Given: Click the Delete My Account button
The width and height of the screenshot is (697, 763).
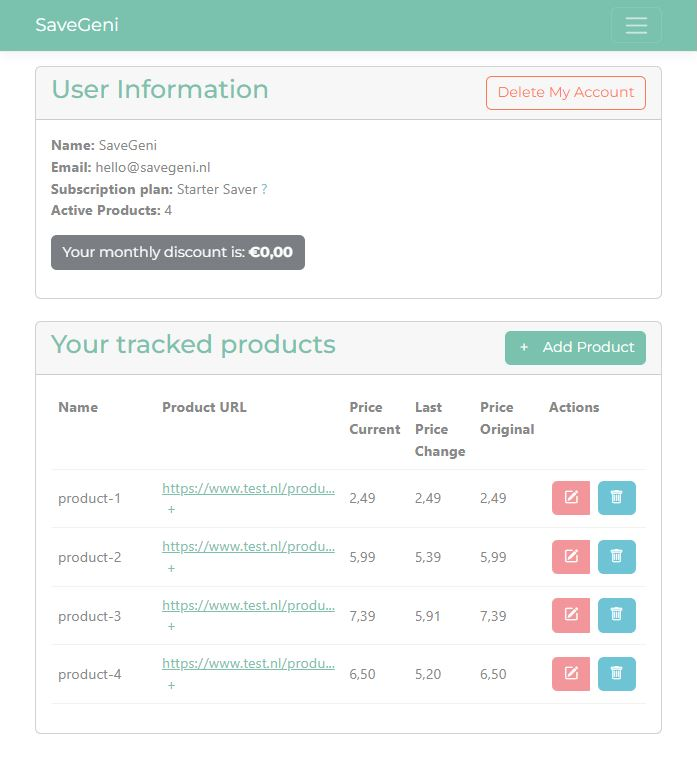Looking at the screenshot, I should point(565,93).
